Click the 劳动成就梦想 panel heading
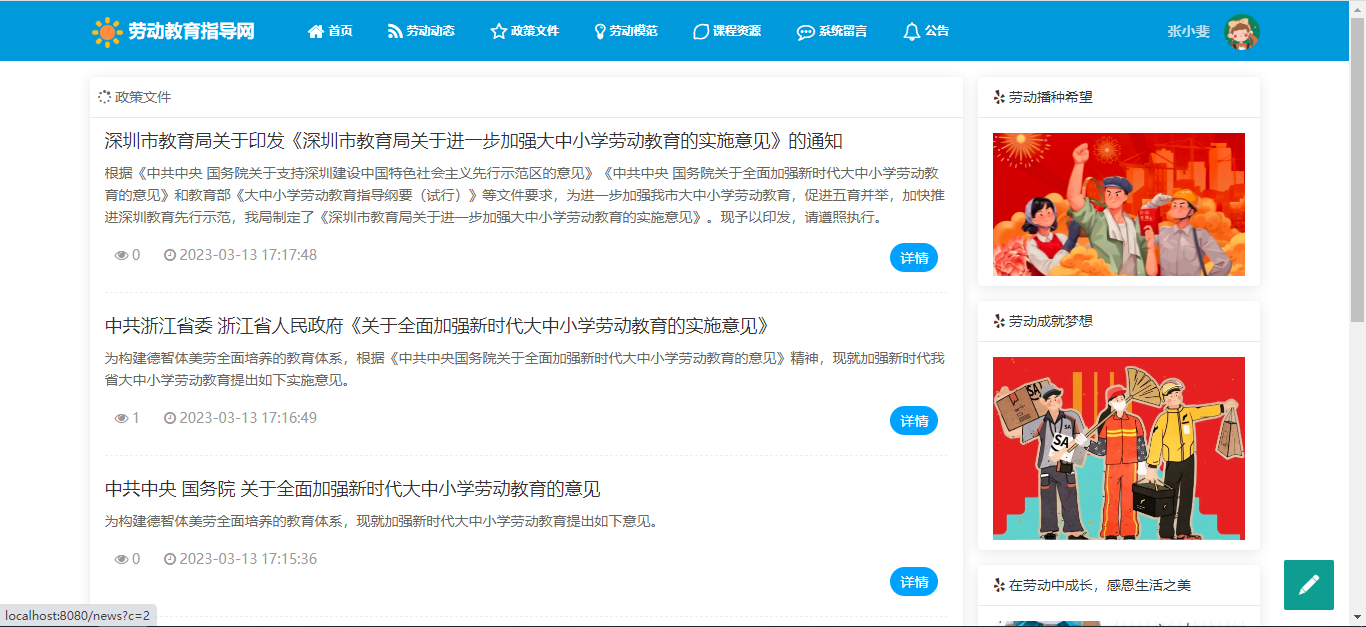The width and height of the screenshot is (1366, 627). click(x=1050, y=321)
